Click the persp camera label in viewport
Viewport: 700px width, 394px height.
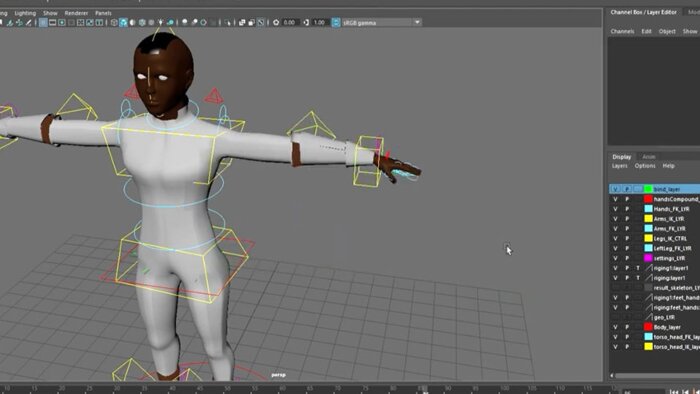tap(278, 375)
